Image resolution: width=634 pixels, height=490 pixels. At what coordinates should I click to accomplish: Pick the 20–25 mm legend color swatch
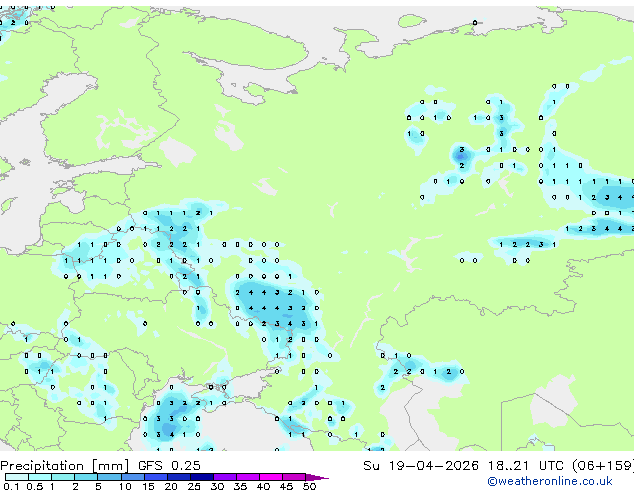(x=178, y=477)
